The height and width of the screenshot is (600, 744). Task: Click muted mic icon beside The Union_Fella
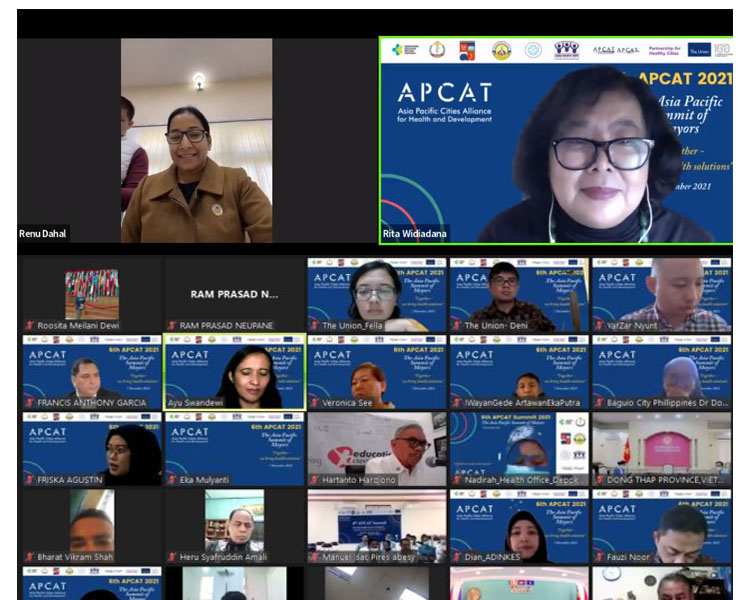click(314, 326)
